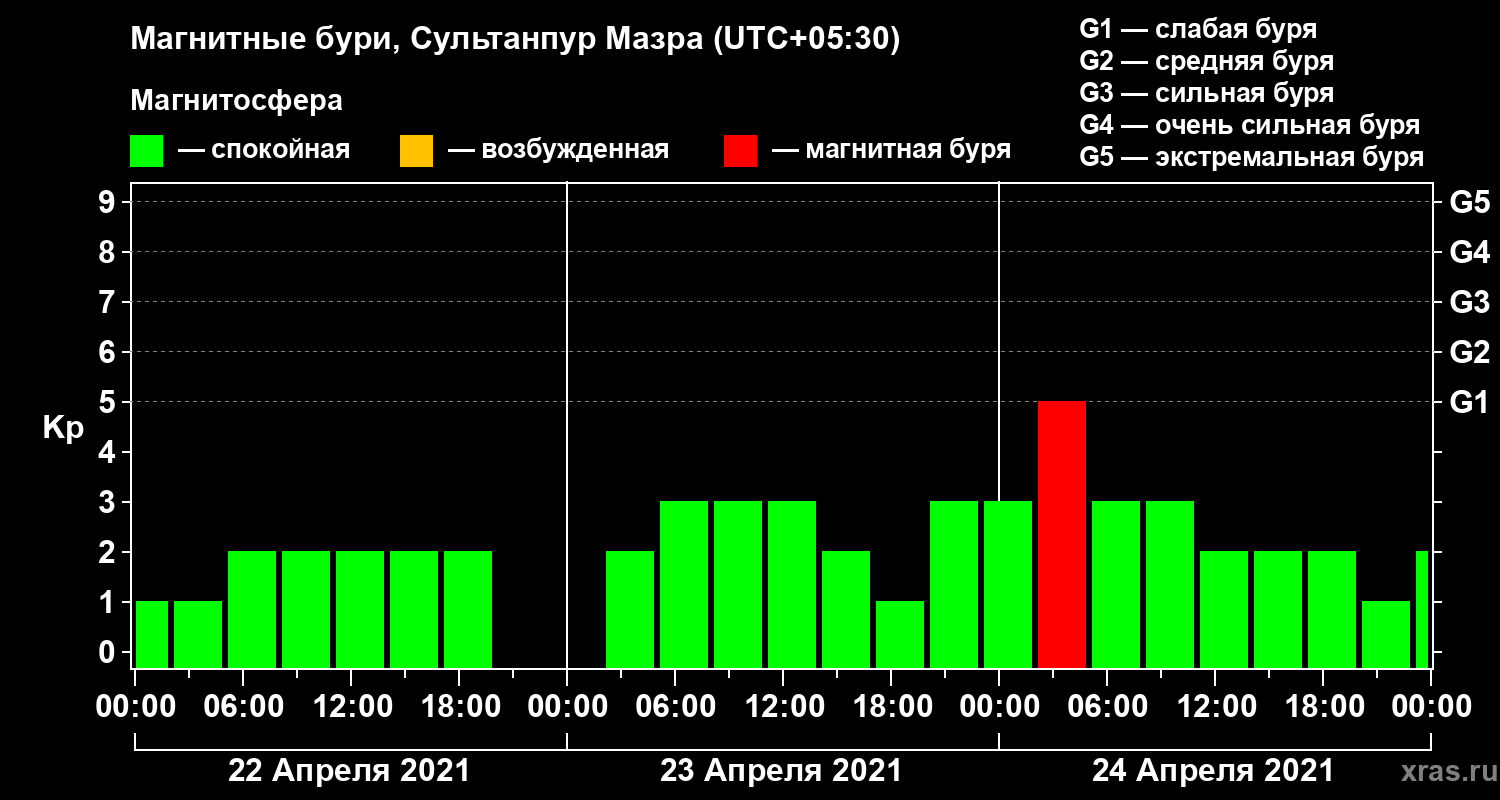Image resolution: width=1500 pixels, height=800 pixels.
Task: Click the '22 Апреля 2021' date label
Action: point(349,771)
